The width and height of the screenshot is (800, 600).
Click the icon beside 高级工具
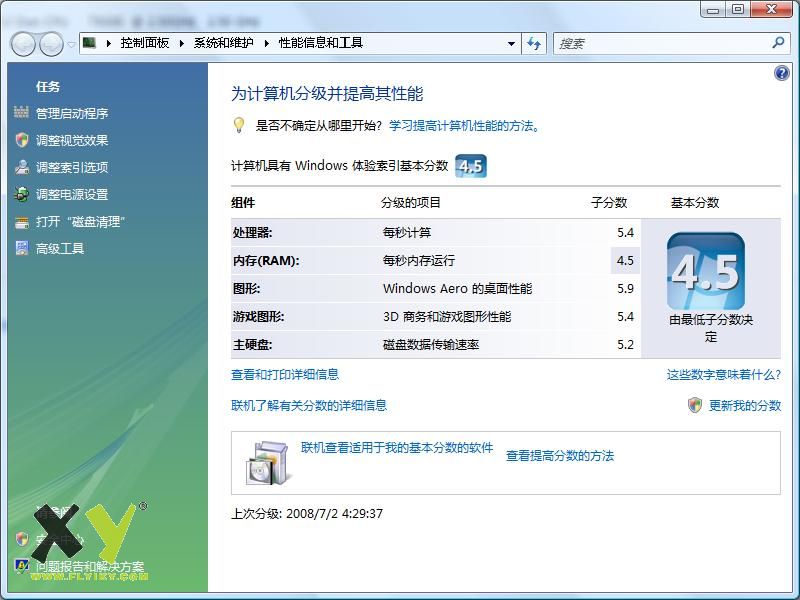(x=22, y=248)
